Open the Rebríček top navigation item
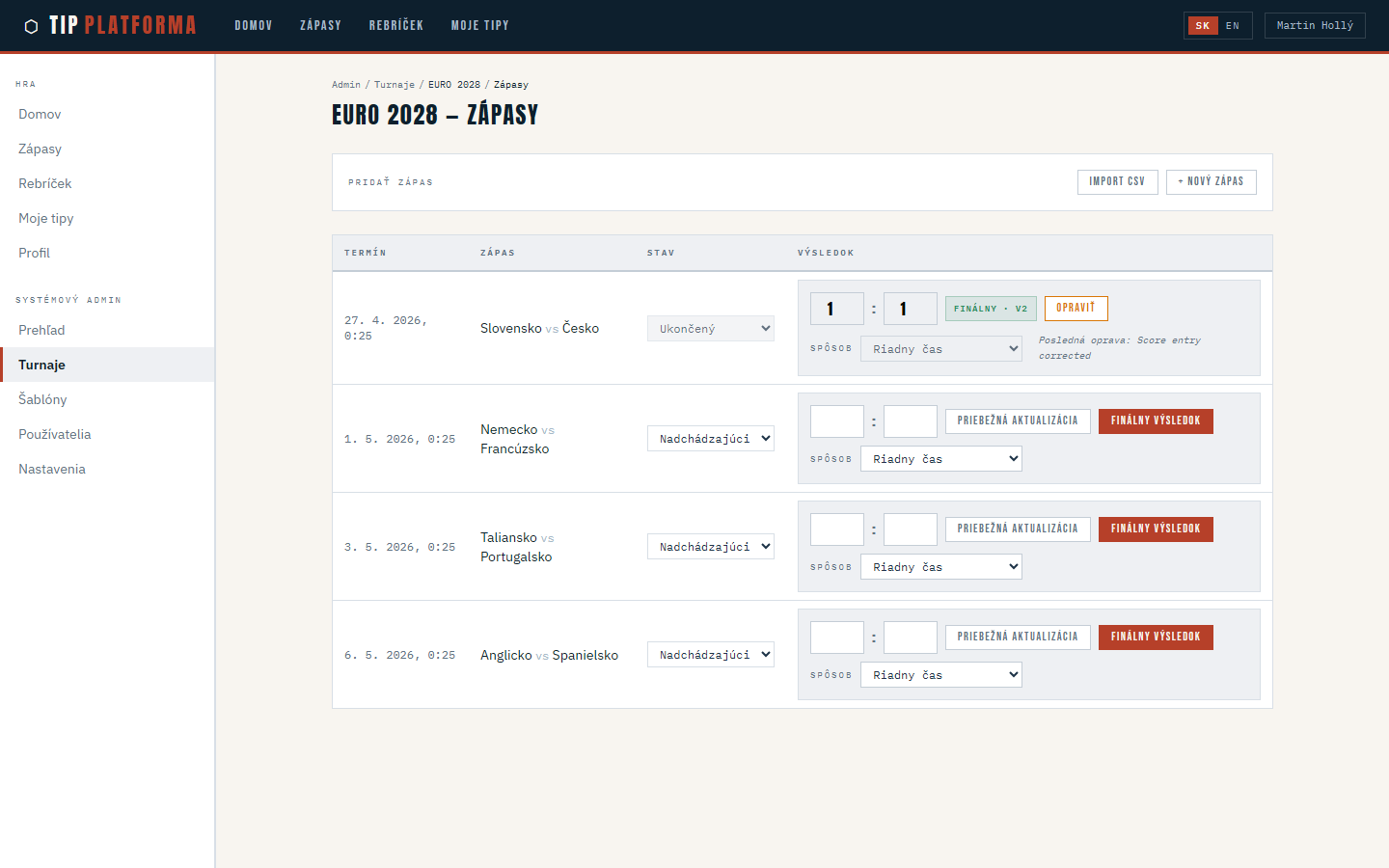The height and width of the screenshot is (868, 1389). (x=395, y=26)
